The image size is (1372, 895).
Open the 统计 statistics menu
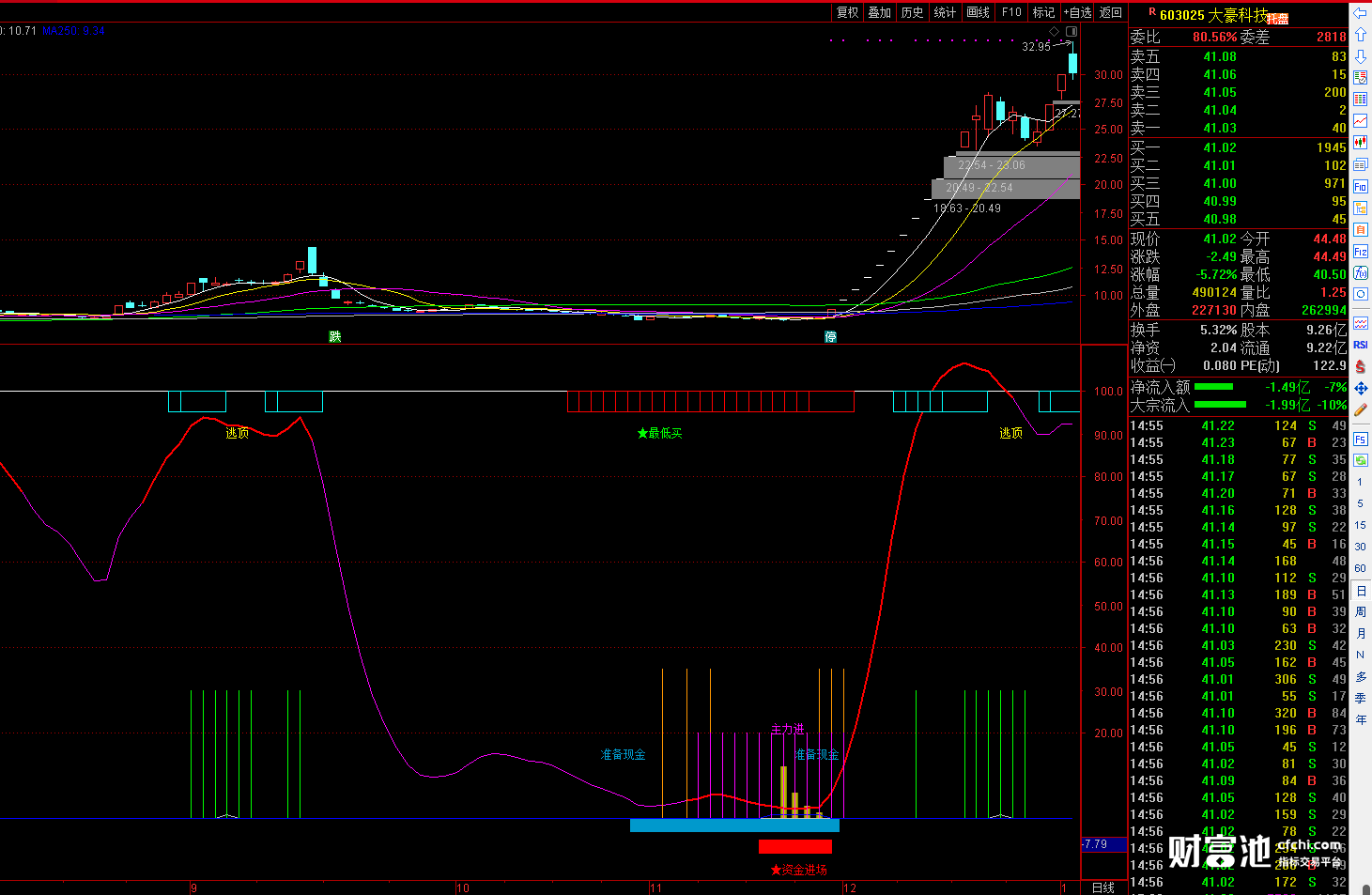pyautogui.click(x=945, y=12)
